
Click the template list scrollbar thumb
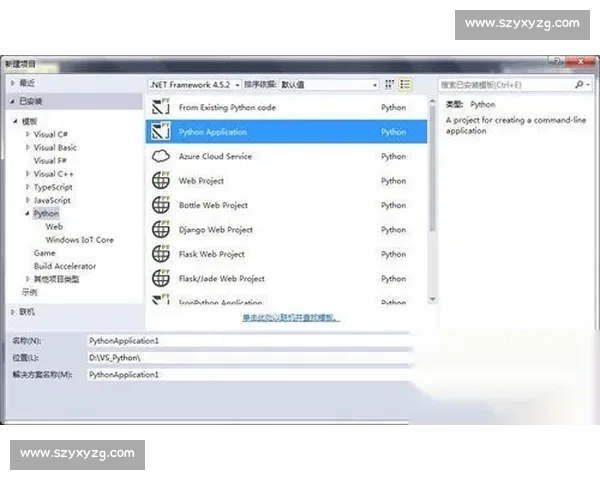432,168
